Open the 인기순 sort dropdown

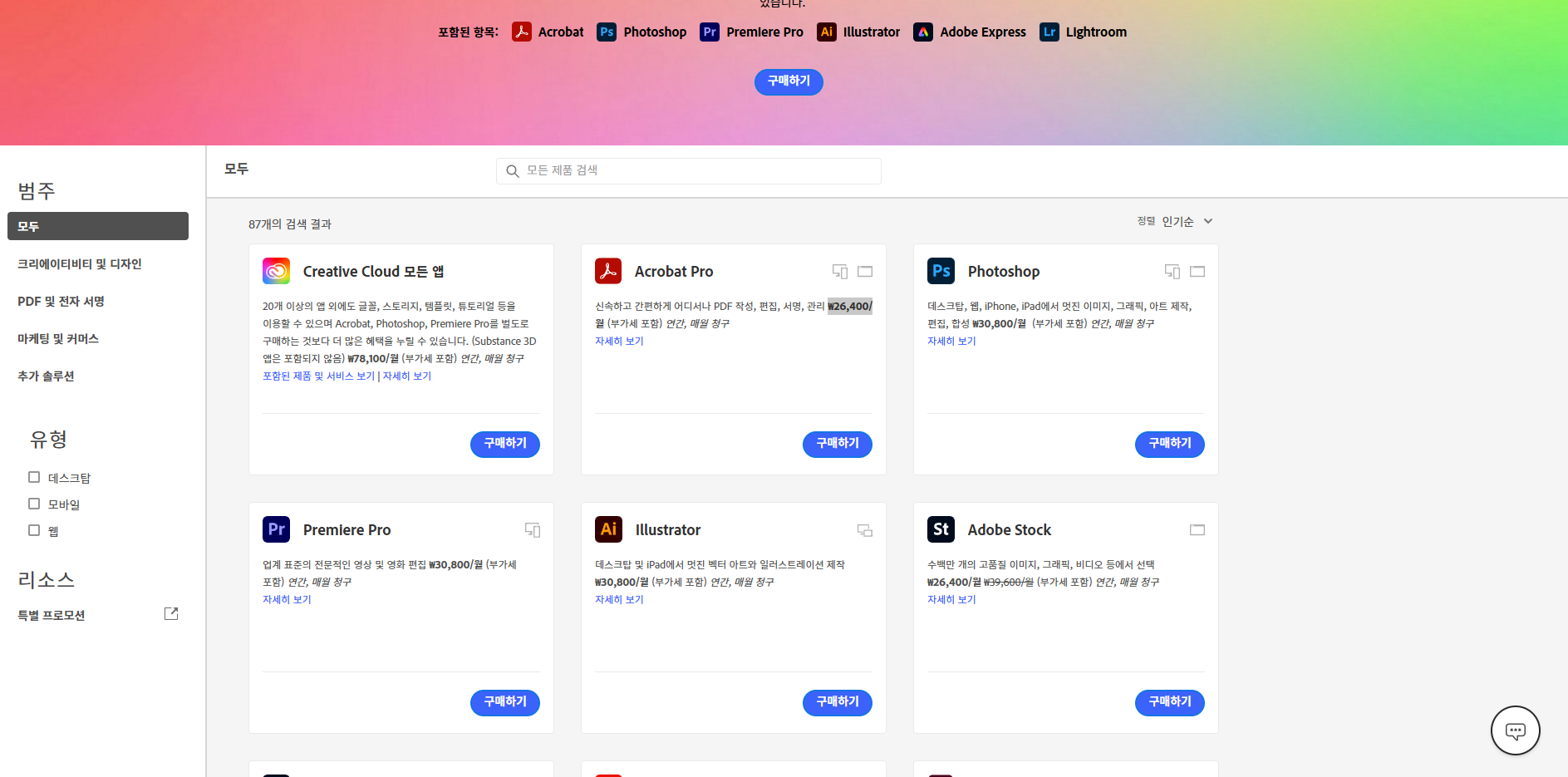click(x=1187, y=221)
